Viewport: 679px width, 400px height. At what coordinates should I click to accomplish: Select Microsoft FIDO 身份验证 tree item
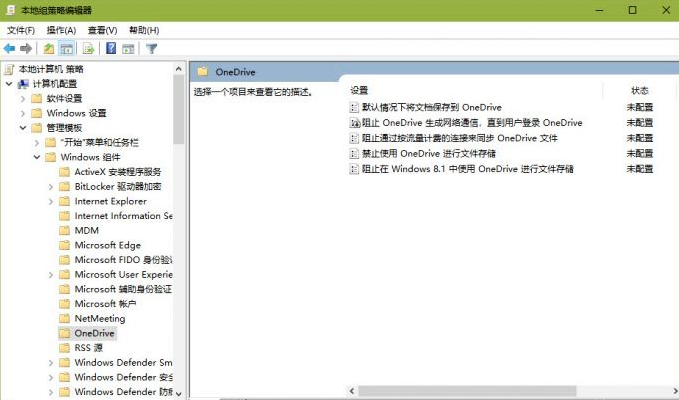[123, 260]
